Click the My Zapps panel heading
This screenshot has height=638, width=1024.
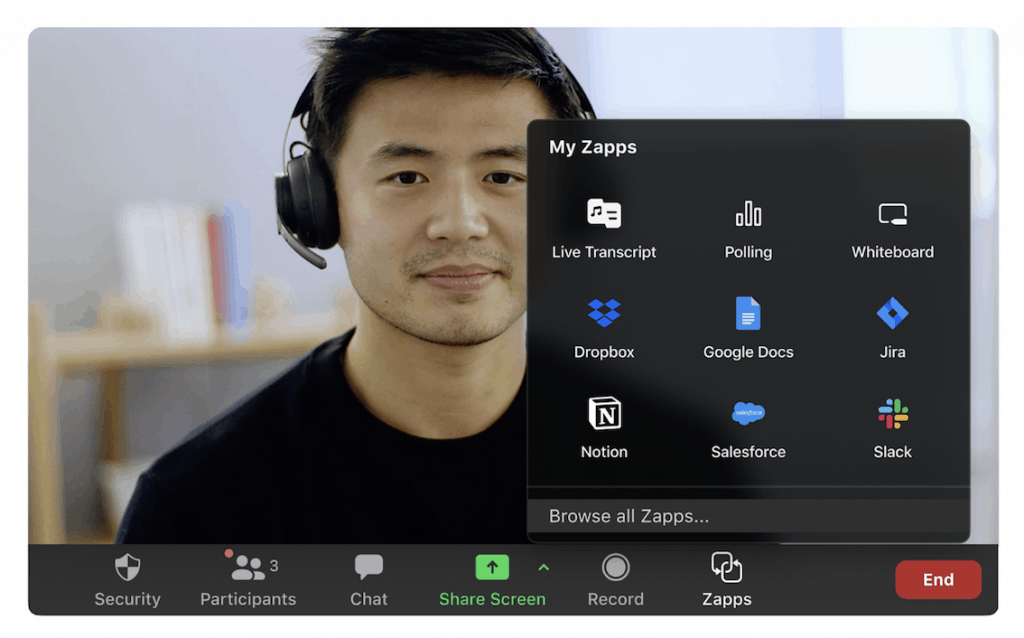(592, 147)
